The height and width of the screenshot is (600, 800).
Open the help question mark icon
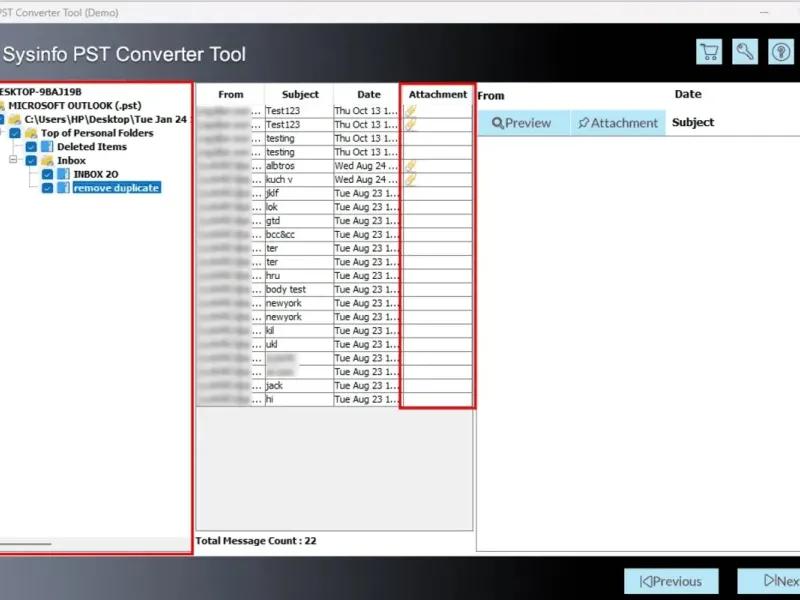[x=781, y=52]
